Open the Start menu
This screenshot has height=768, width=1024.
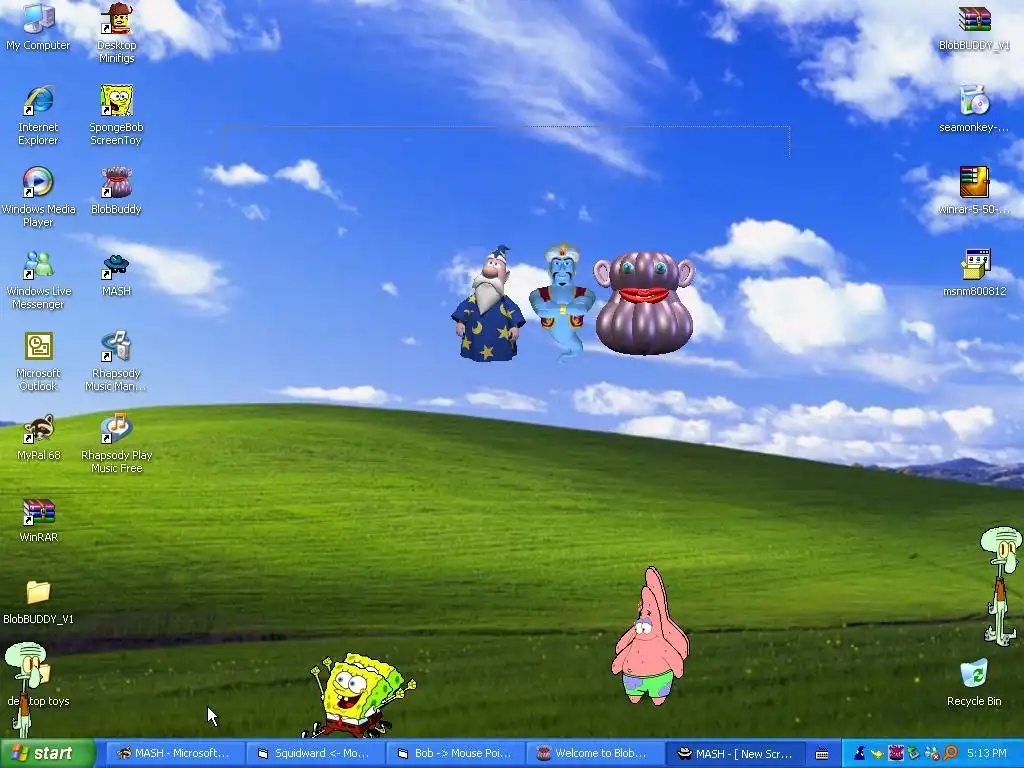point(47,754)
